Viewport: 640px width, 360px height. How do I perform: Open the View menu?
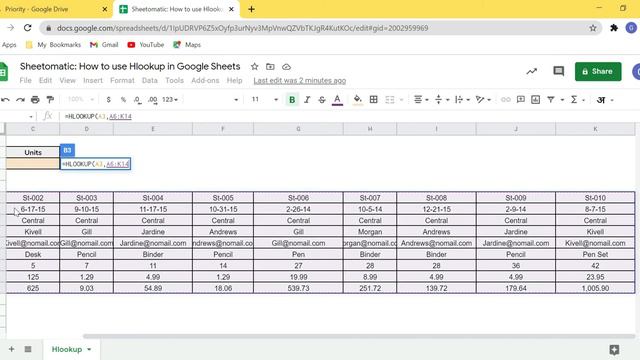(x=67, y=80)
